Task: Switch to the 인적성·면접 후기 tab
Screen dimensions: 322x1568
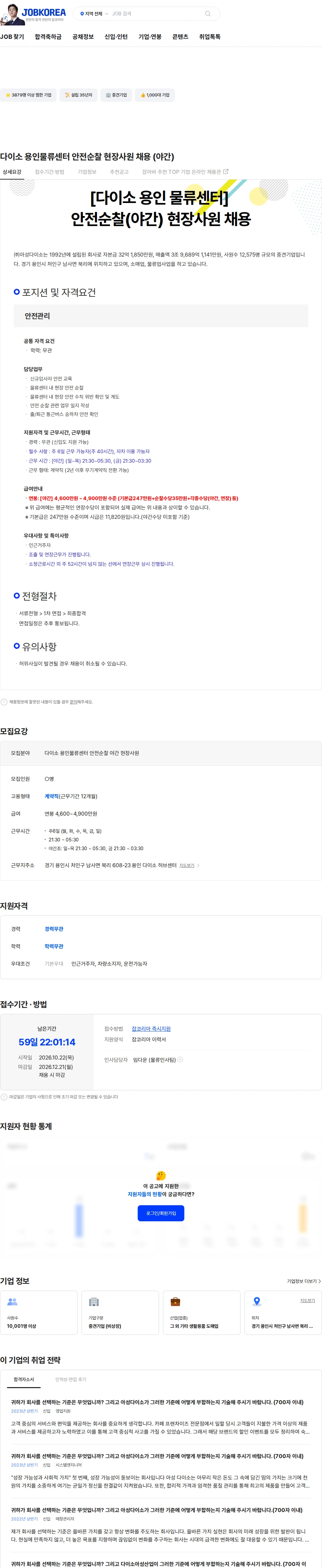Action: pos(71,1379)
